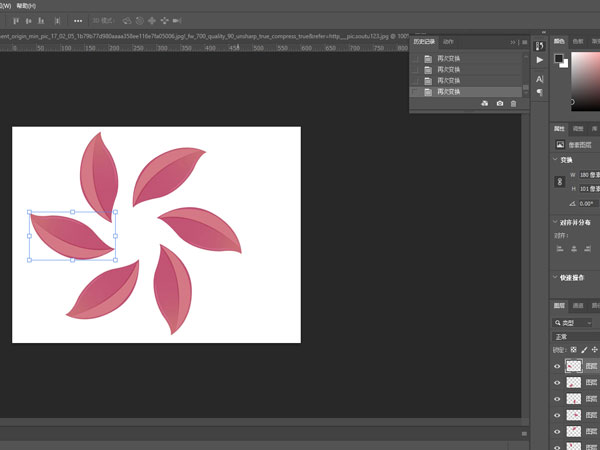Toggle visibility of the third layer
This screenshot has width=600, height=450.
(x=558, y=399)
